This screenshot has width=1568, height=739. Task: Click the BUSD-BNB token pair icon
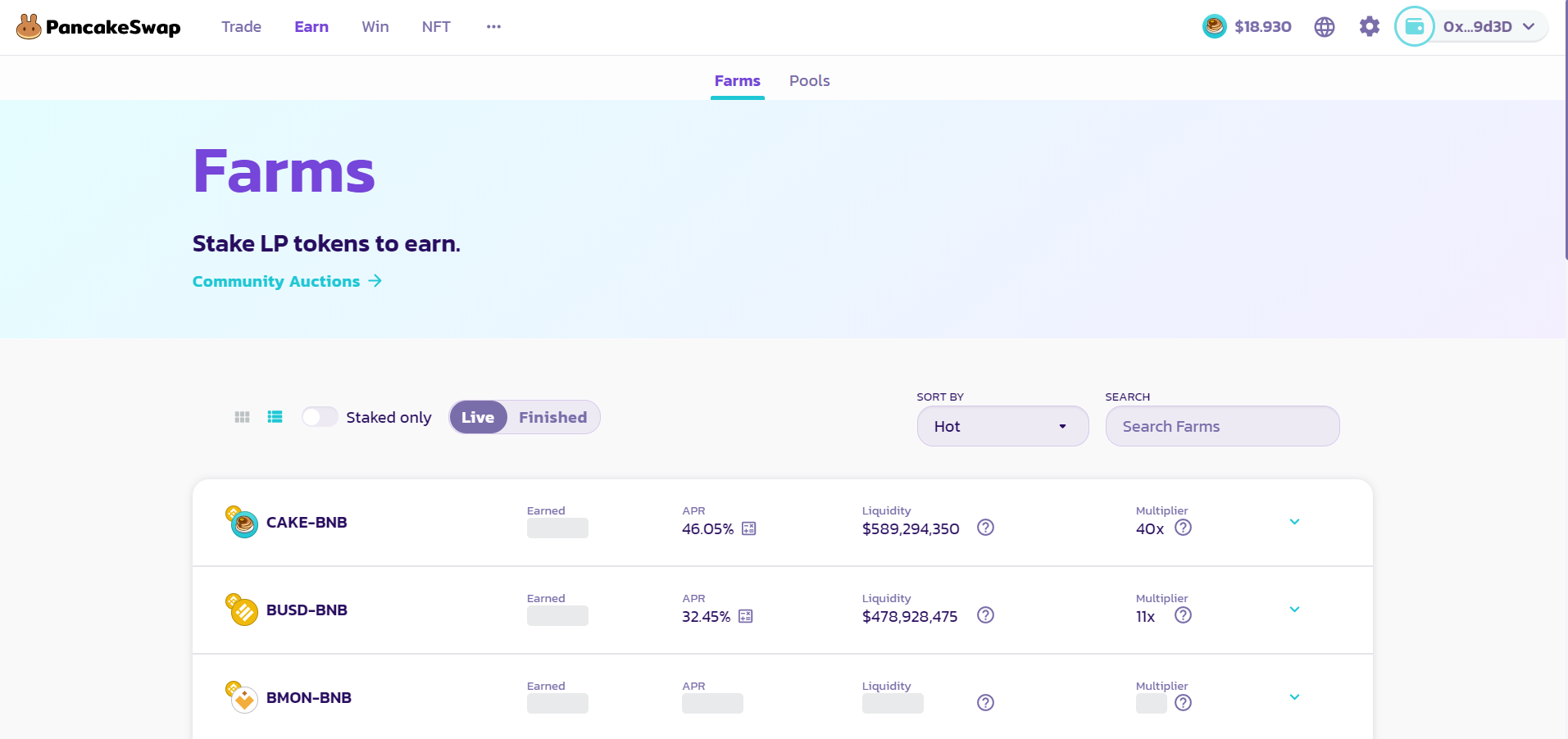[x=242, y=610]
